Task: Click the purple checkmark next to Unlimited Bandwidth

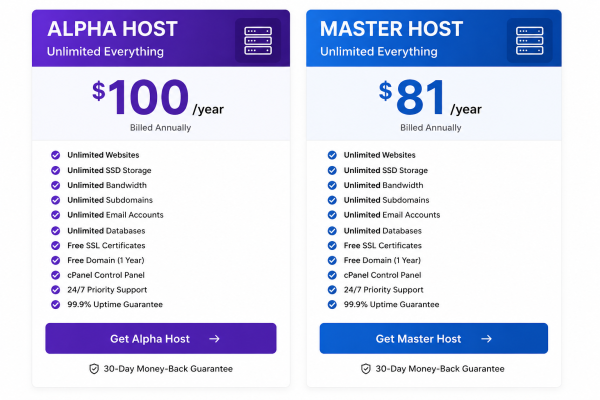Action: (x=55, y=185)
